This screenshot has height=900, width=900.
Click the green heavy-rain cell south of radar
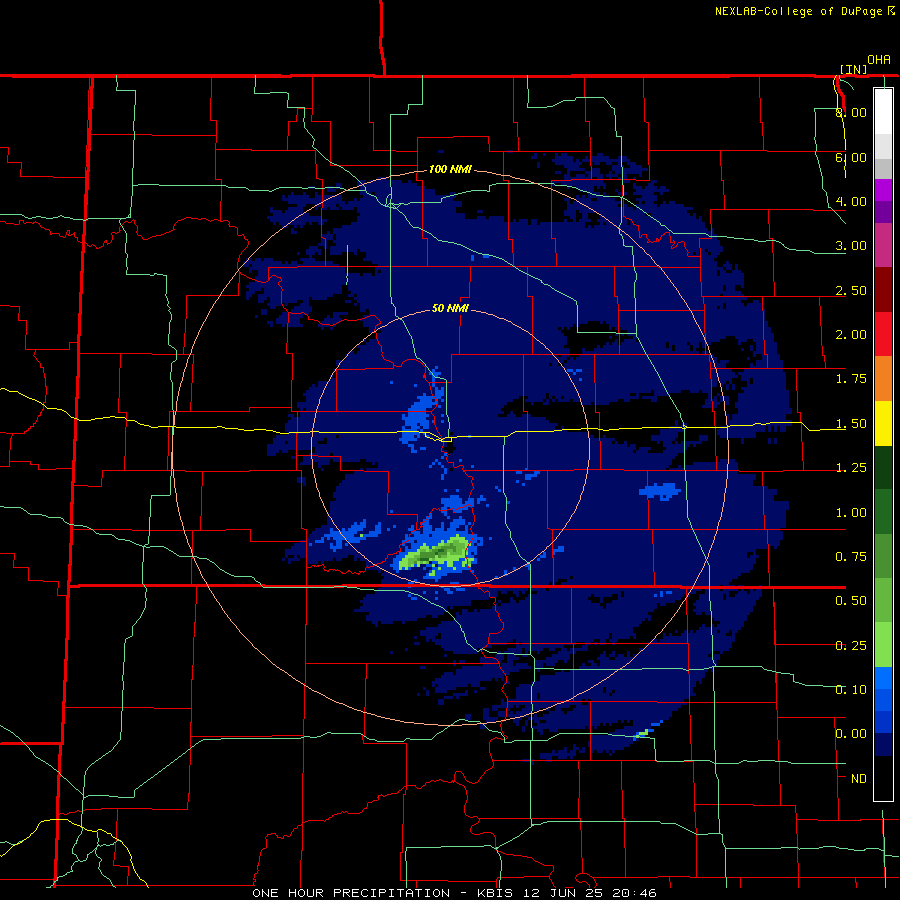(x=437, y=554)
